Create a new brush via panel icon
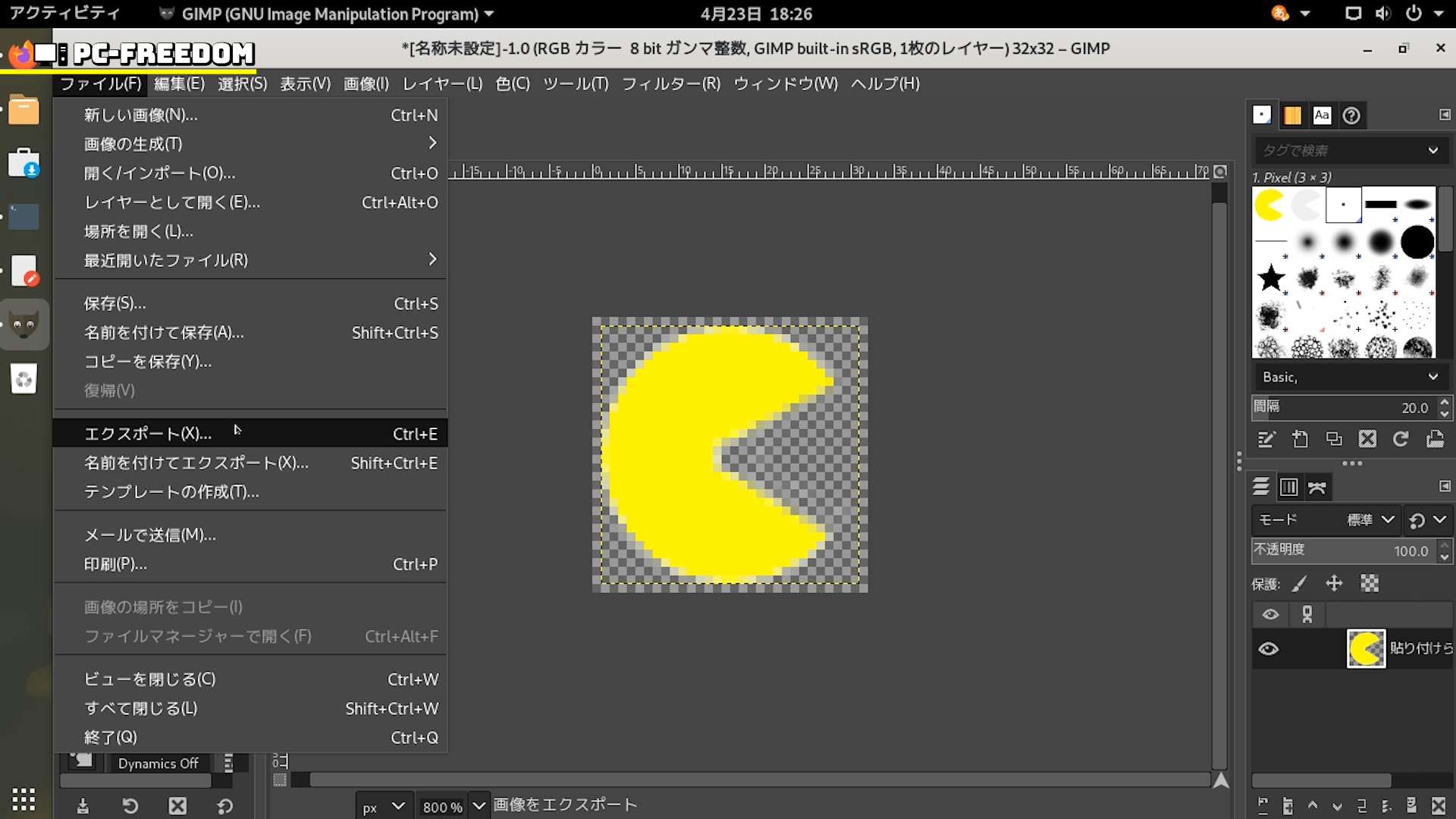1456x819 pixels. click(1300, 439)
